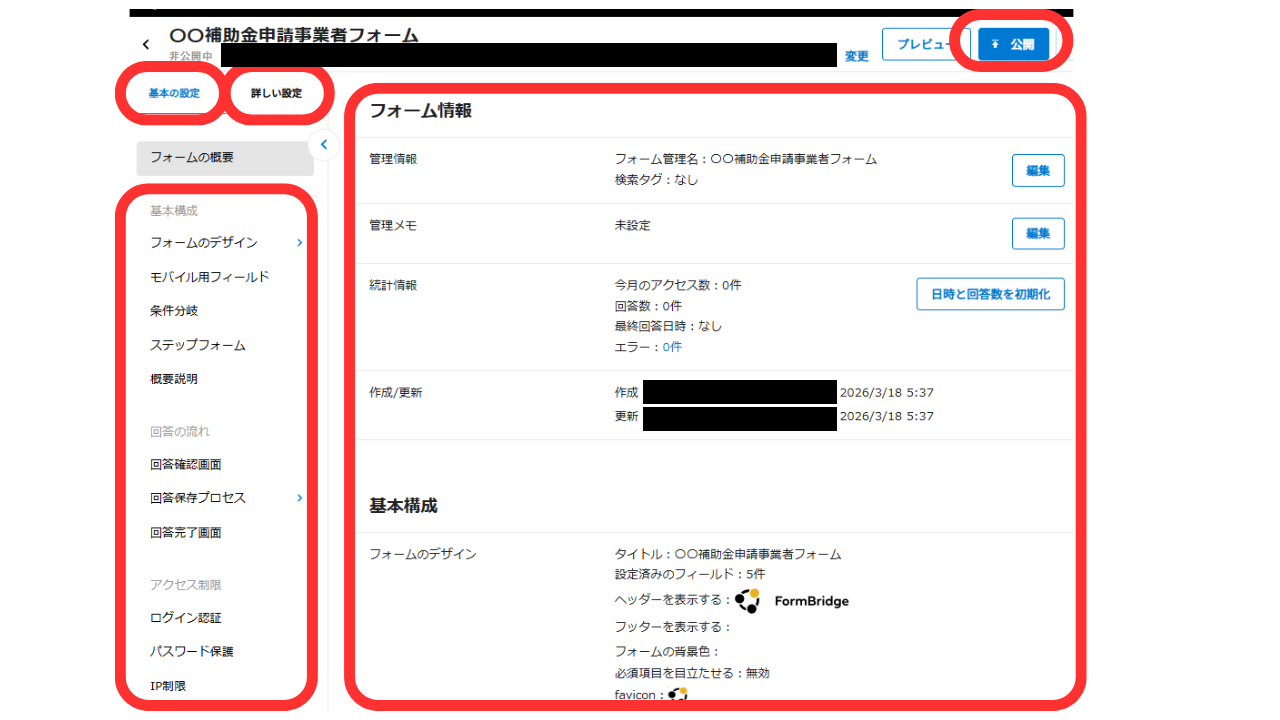Open 回答確認画面 settings

point(186,464)
